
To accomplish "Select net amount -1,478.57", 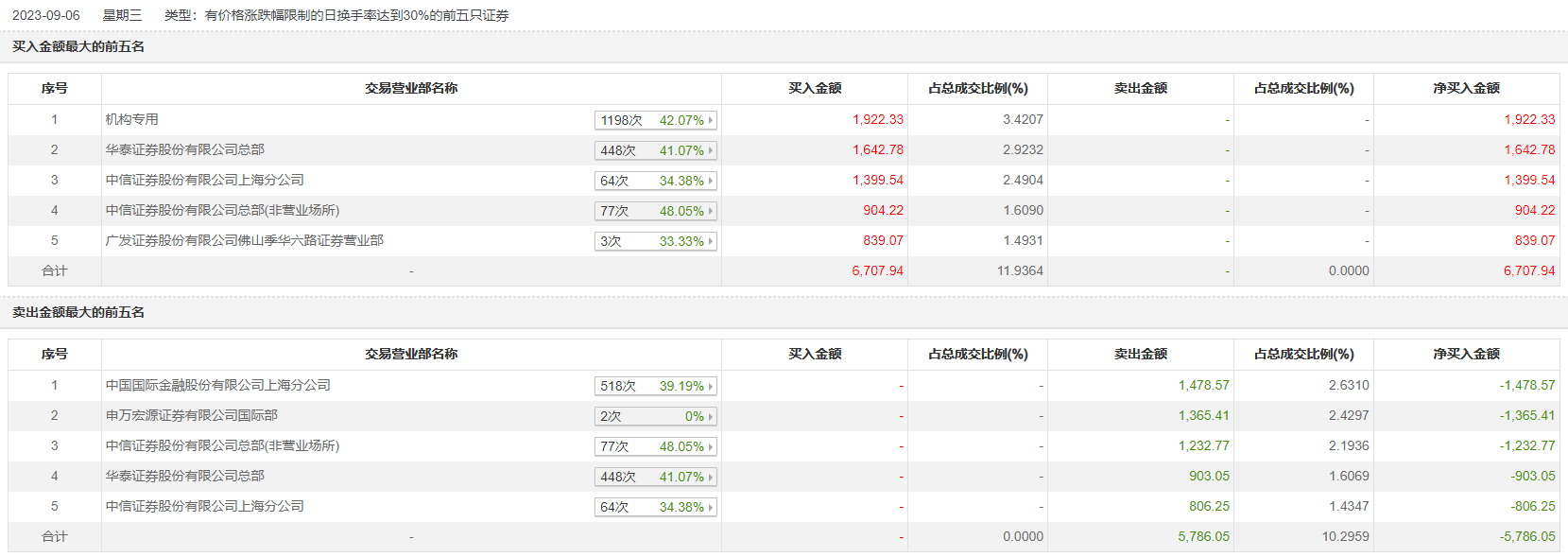I will tap(1527, 385).
